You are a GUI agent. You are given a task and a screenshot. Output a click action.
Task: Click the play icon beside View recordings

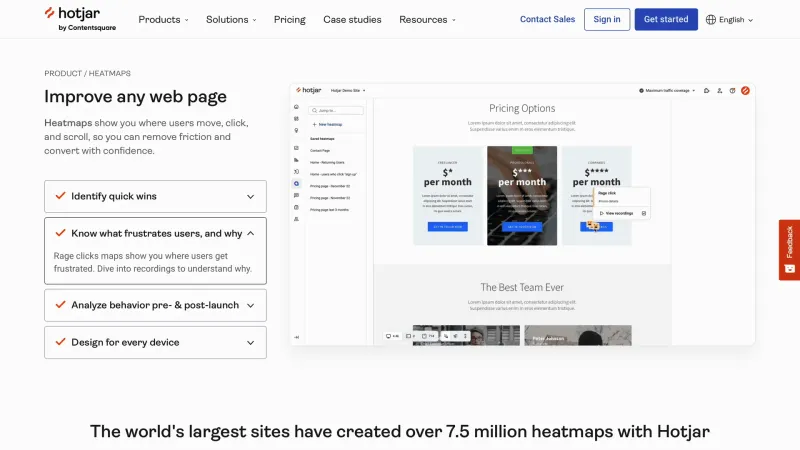[x=602, y=213]
